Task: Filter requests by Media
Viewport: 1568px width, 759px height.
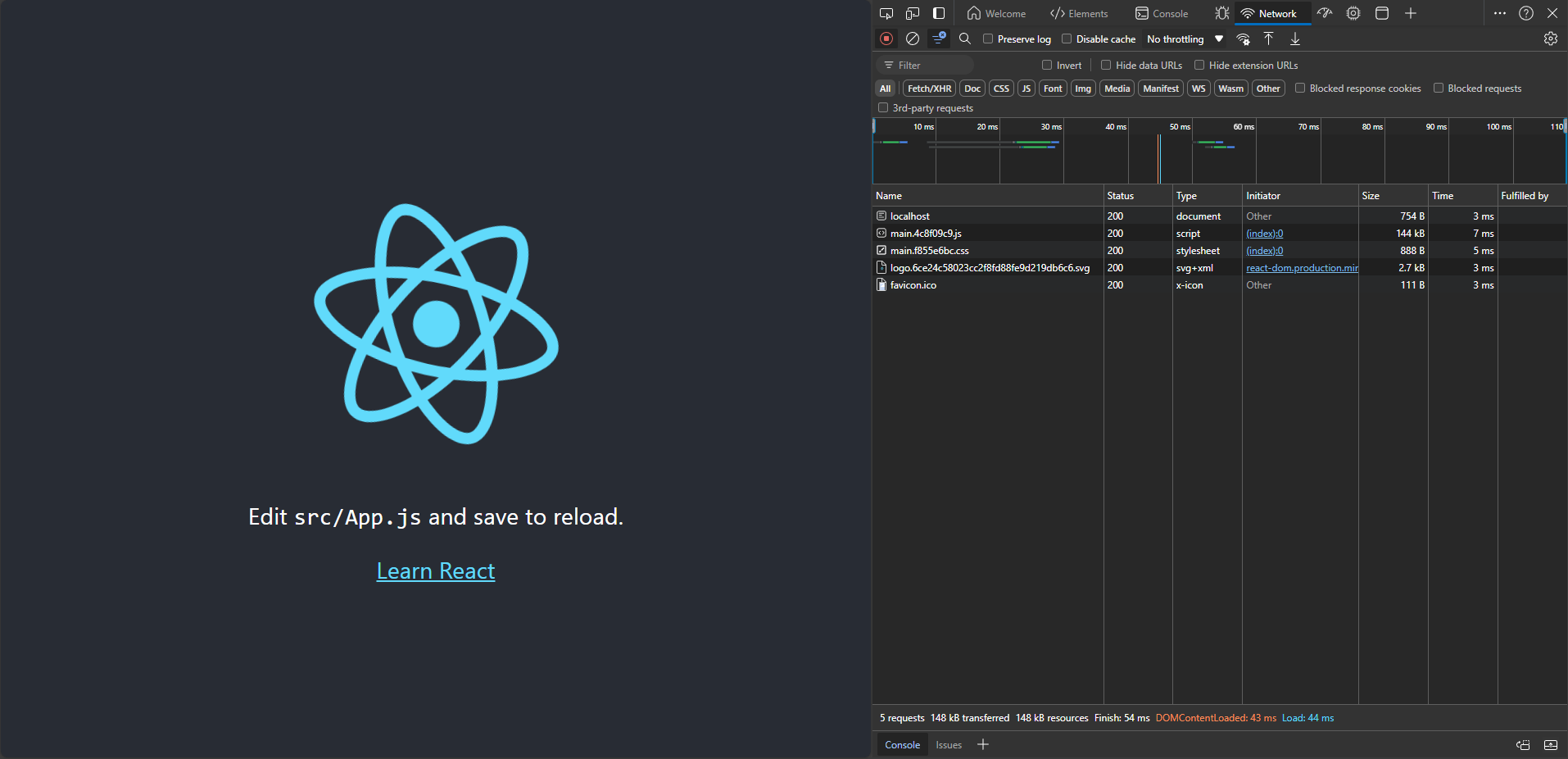Action: (x=1117, y=89)
